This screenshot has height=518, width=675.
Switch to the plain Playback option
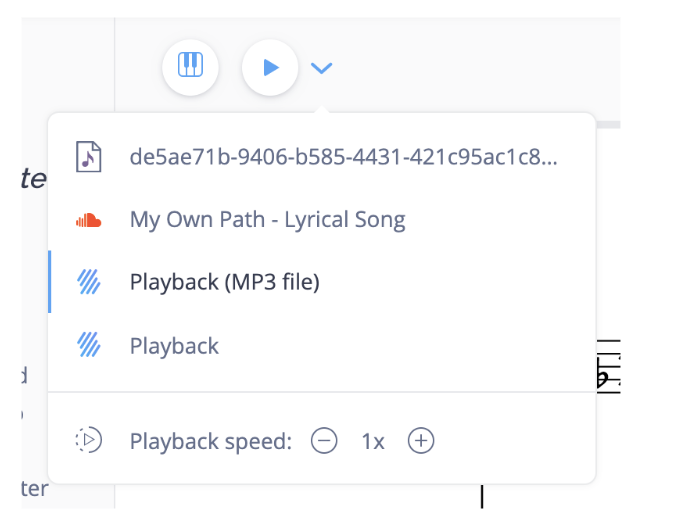pos(322,345)
